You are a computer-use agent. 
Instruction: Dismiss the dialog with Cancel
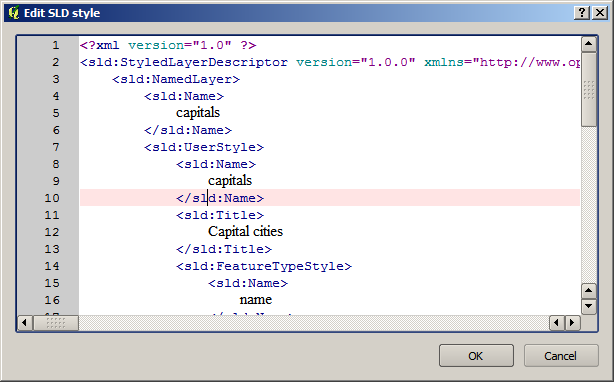[561, 356]
